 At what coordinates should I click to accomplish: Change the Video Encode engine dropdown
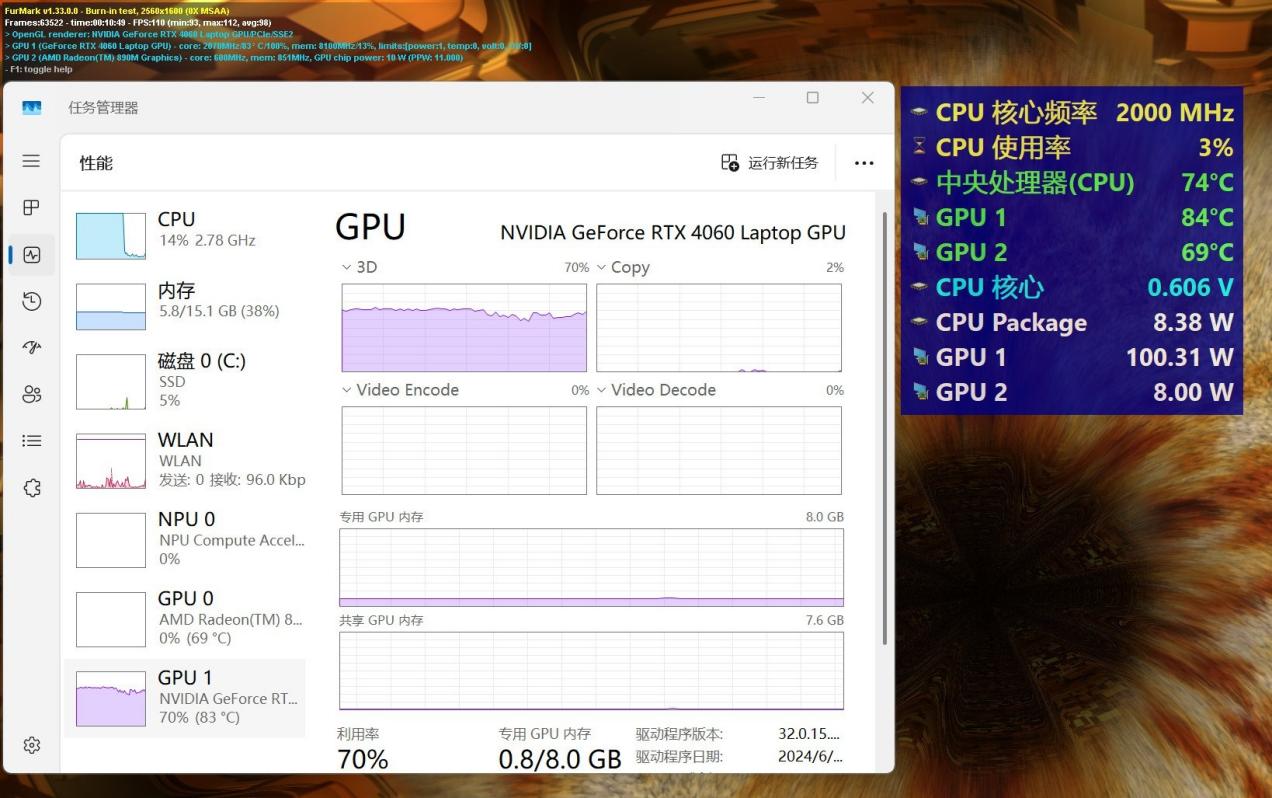tap(347, 390)
